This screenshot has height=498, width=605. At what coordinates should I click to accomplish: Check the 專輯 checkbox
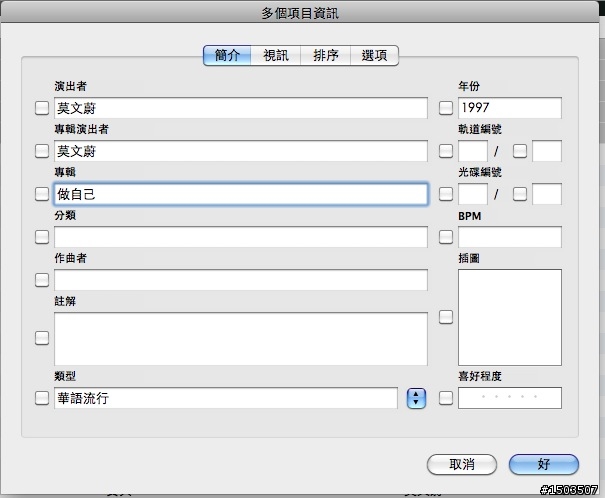click(x=42, y=194)
